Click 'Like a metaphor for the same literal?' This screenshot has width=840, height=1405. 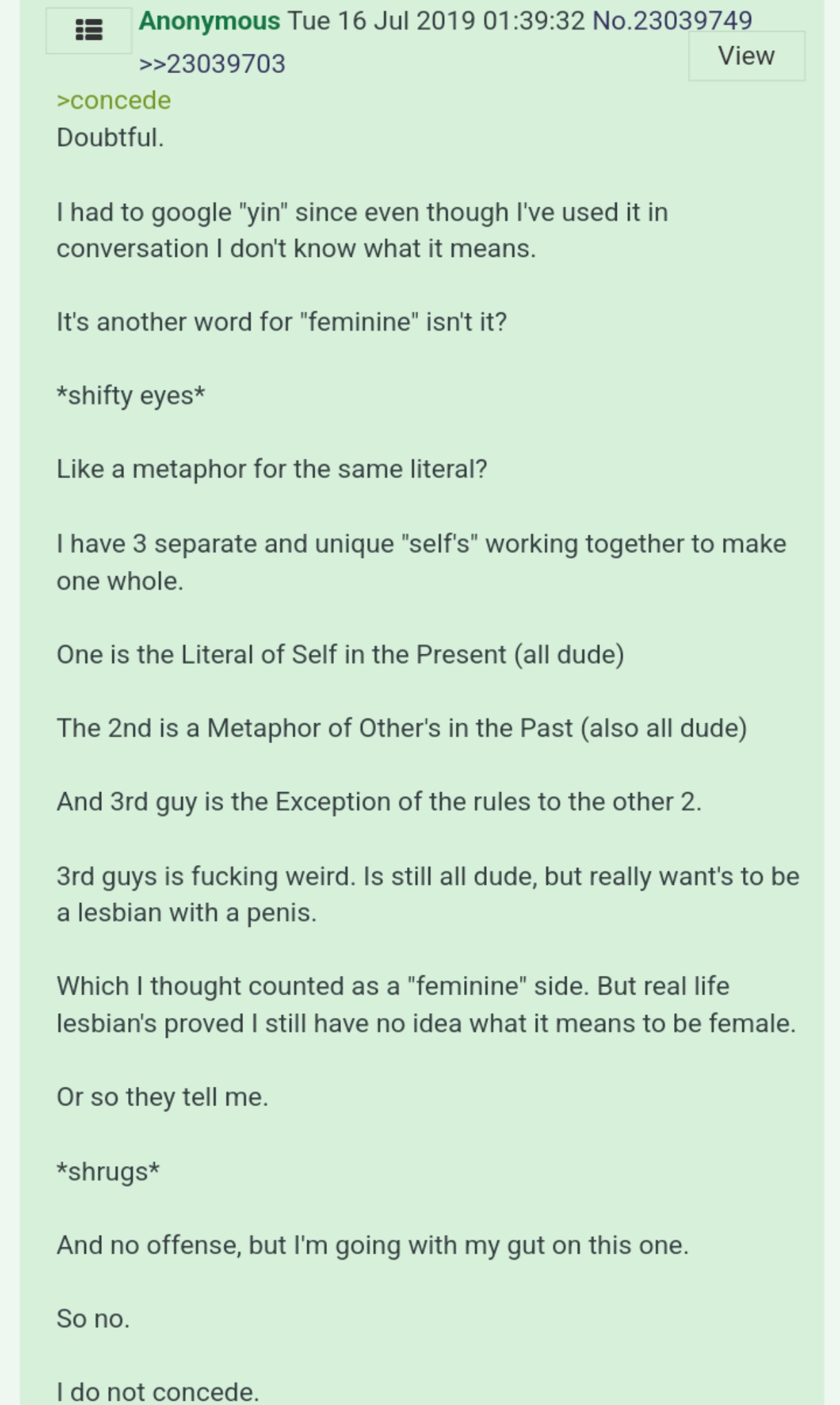tap(272, 470)
